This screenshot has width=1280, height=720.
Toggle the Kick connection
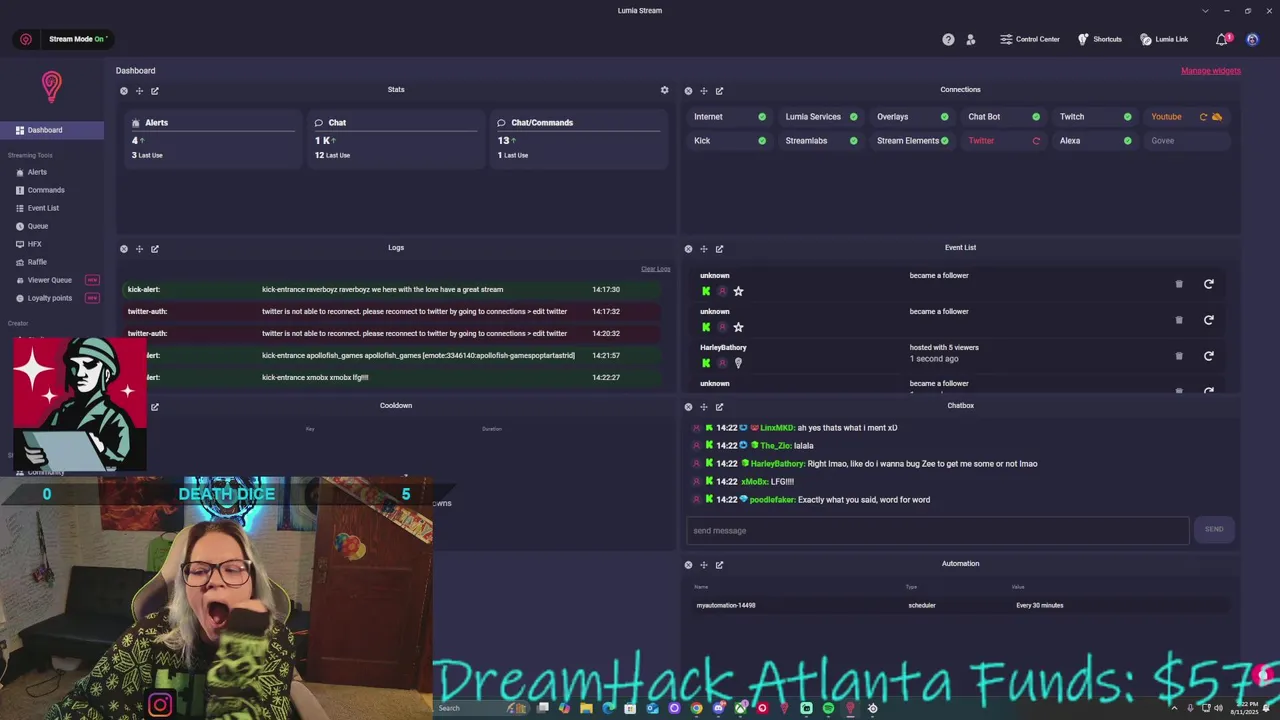pyautogui.click(x=730, y=141)
